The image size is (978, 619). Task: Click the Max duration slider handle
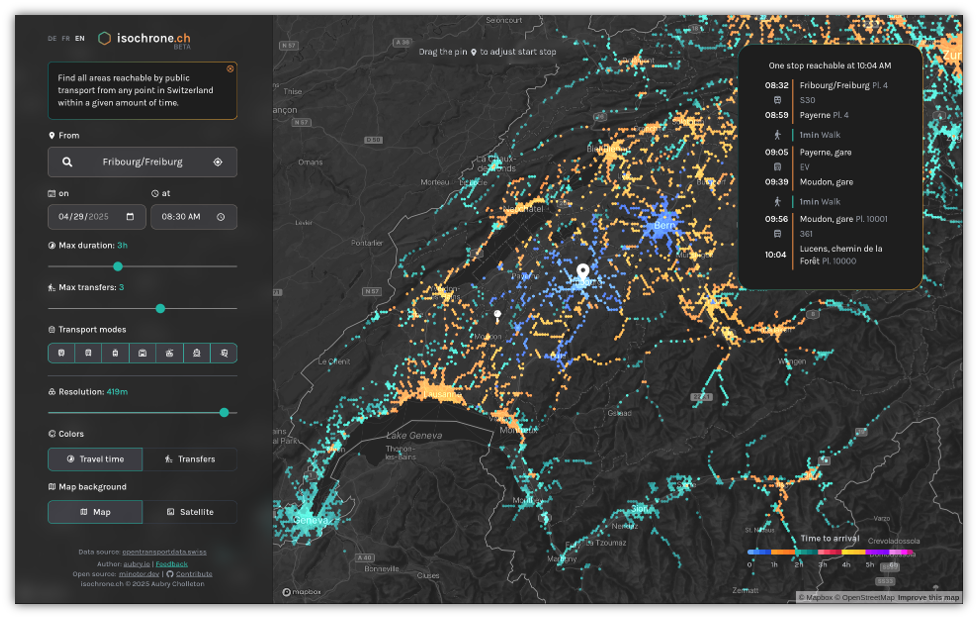(x=118, y=266)
